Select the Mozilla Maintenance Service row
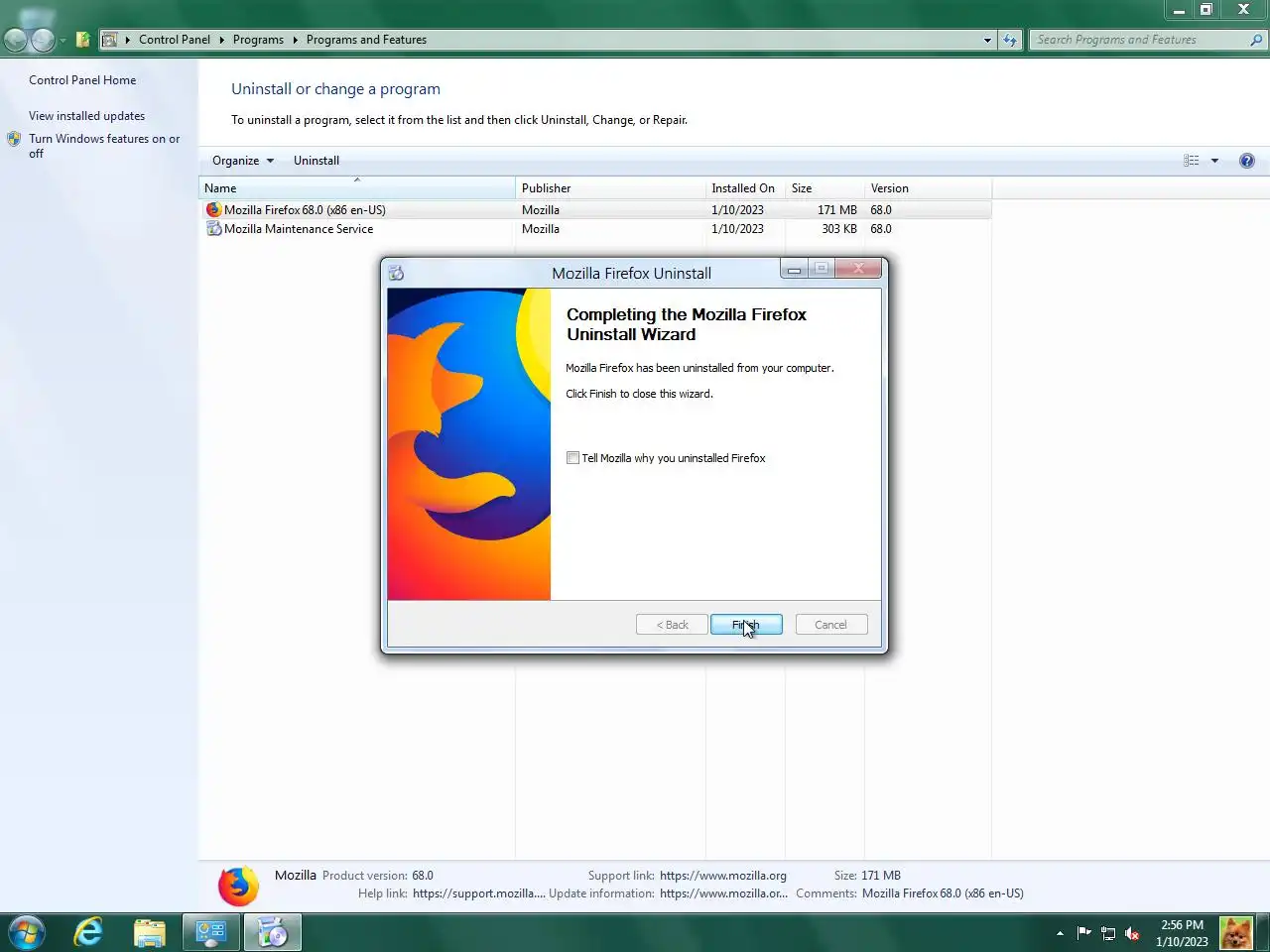Image resolution: width=1270 pixels, height=952 pixels. pyautogui.click(x=595, y=229)
